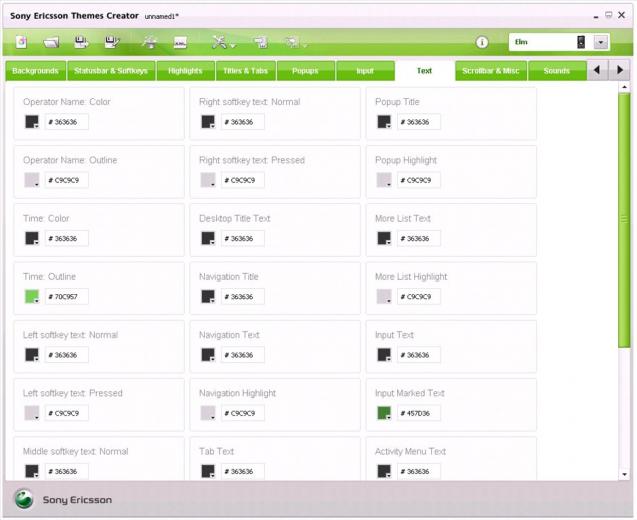This screenshot has height=520, width=637.
Task: Pick the Navigation Highlight gray swatch
Action: tap(208, 413)
